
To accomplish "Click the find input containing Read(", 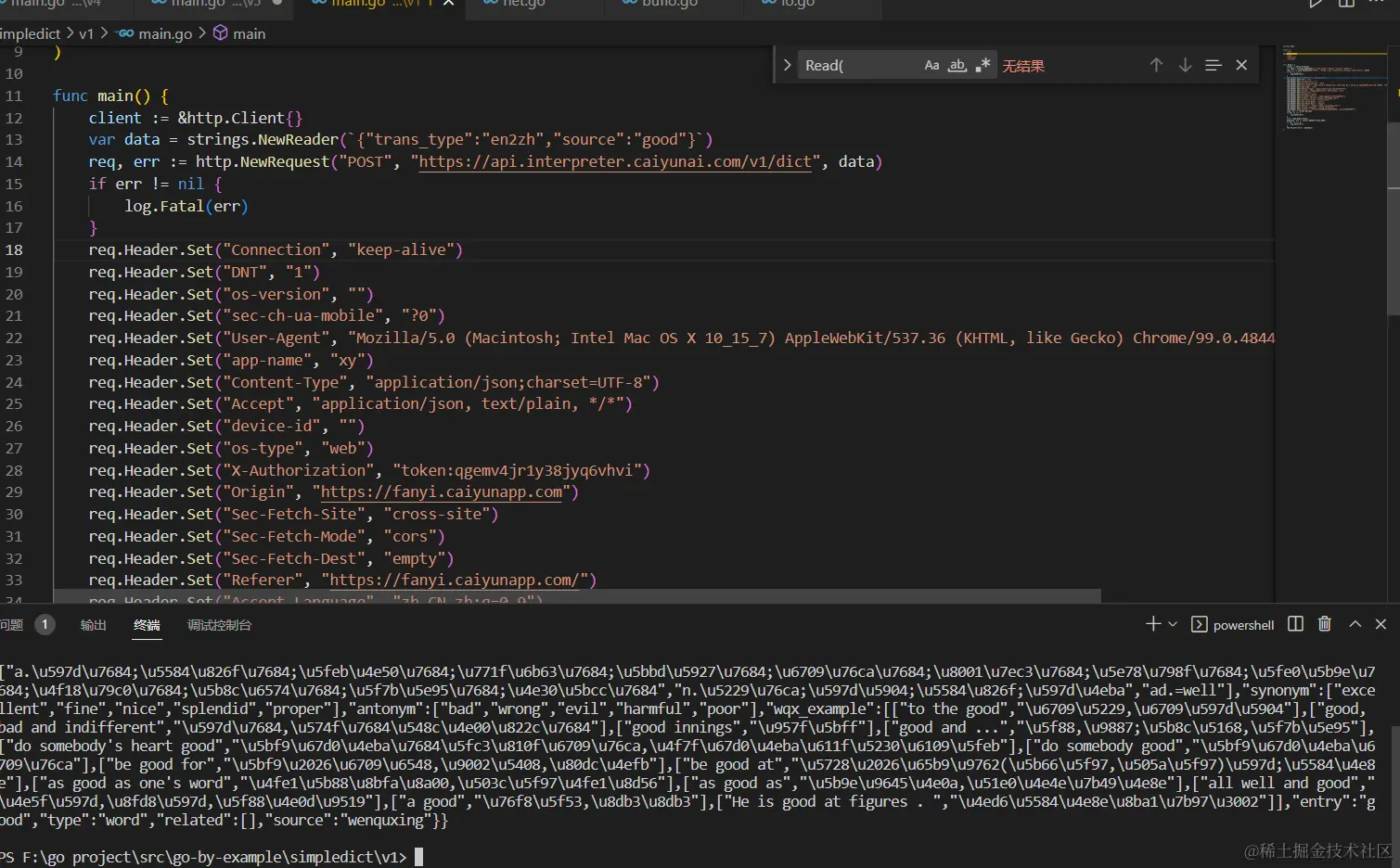I will (x=858, y=66).
